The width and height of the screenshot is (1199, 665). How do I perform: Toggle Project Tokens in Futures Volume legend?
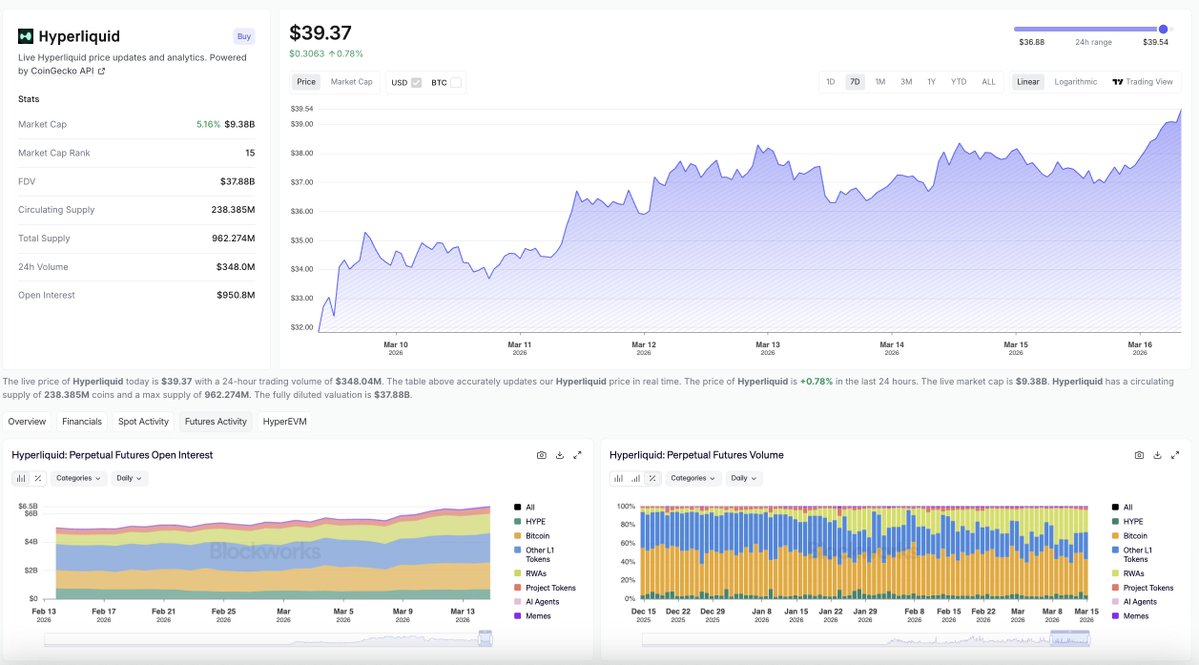pyautogui.click(x=1142, y=588)
